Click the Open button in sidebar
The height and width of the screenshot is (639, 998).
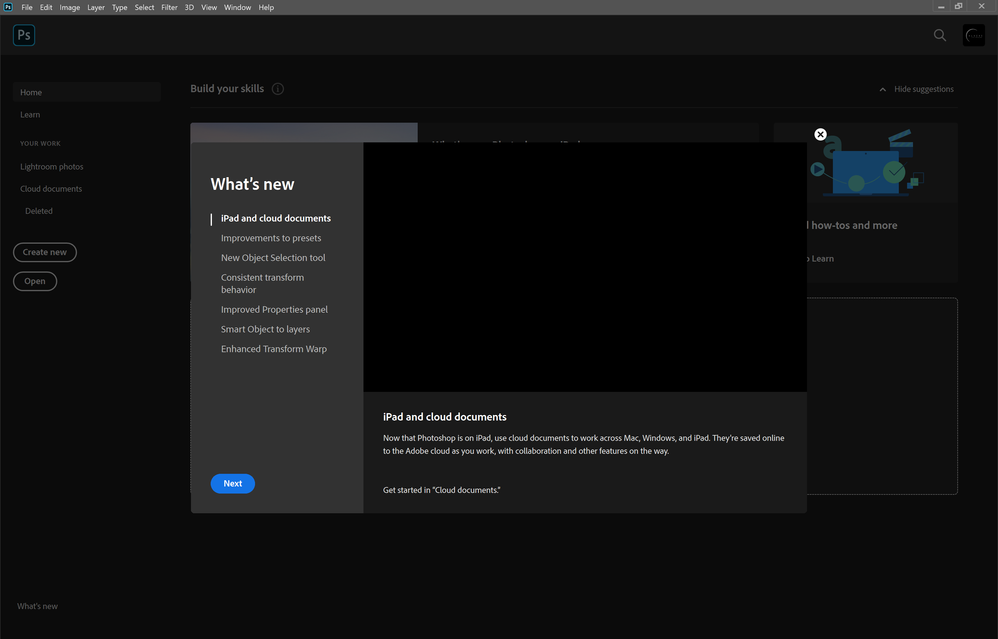[35, 281]
